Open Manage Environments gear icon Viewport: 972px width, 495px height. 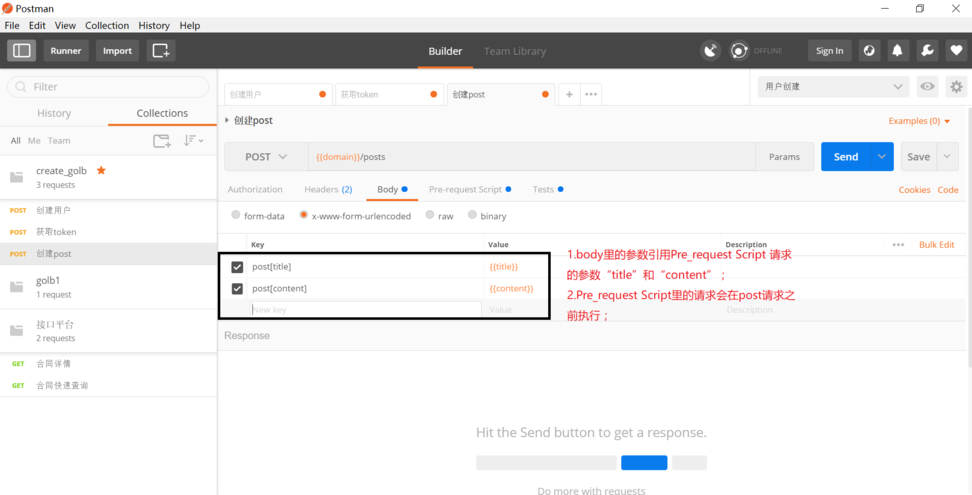point(957,87)
